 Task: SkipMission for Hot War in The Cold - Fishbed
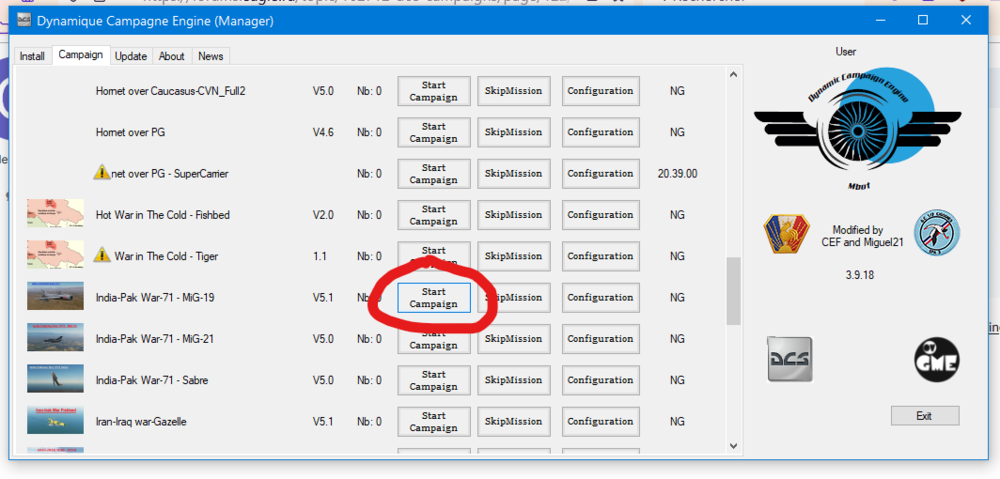coord(513,215)
